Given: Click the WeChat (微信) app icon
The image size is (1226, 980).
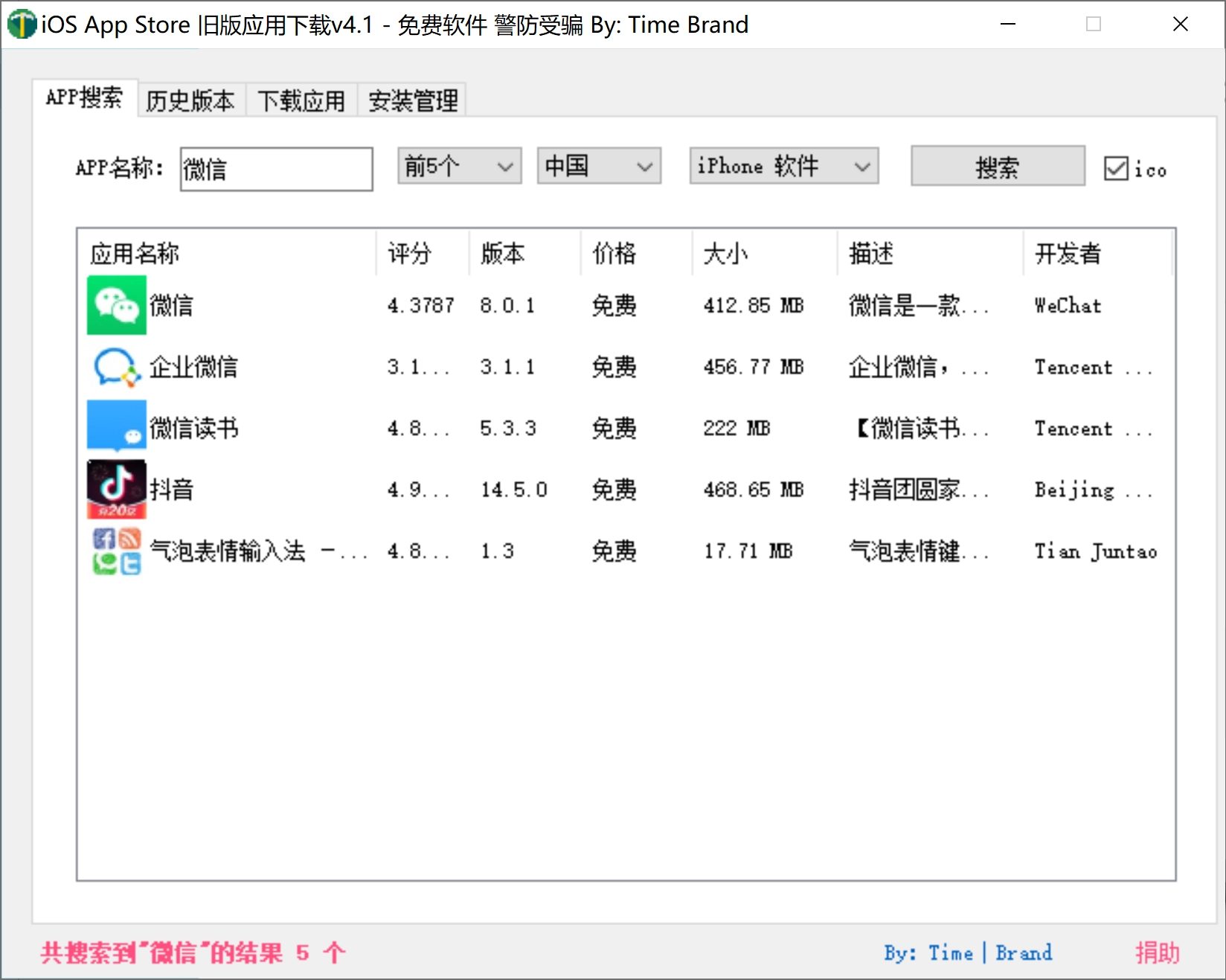Looking at the screenshot, I should pyautogui.click(x=117, y=305).
